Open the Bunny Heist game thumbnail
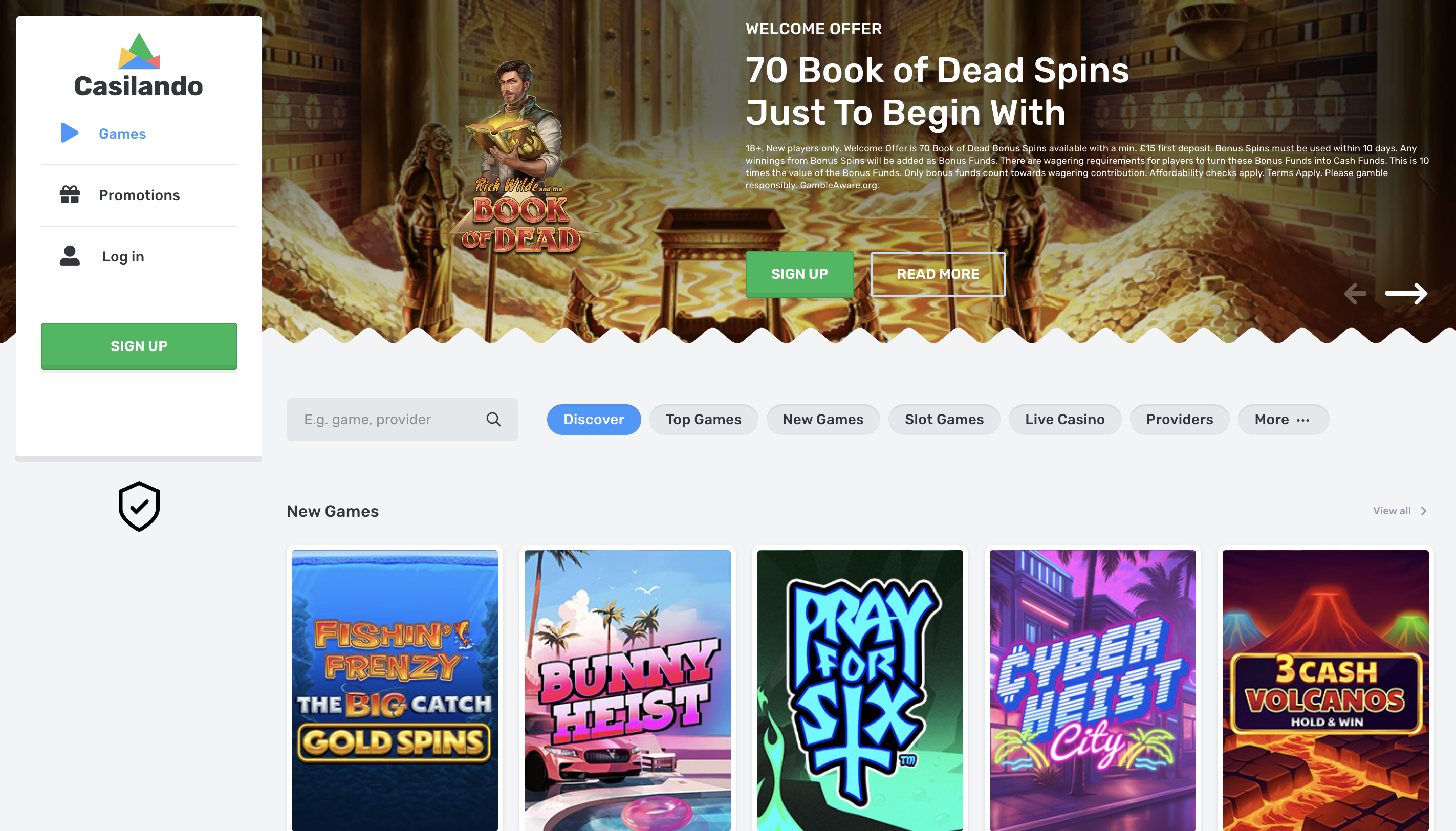 coord(627,690)
